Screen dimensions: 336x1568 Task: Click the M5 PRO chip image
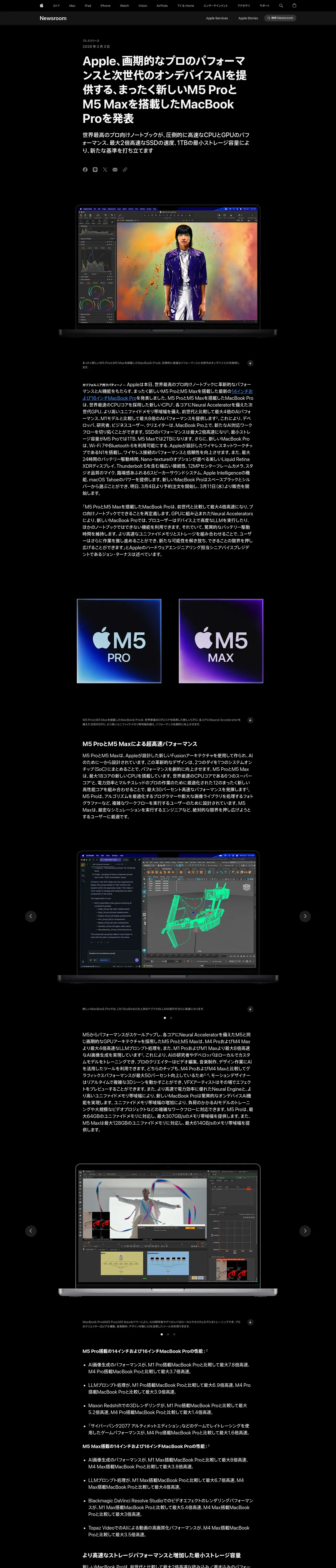[119, 641]
